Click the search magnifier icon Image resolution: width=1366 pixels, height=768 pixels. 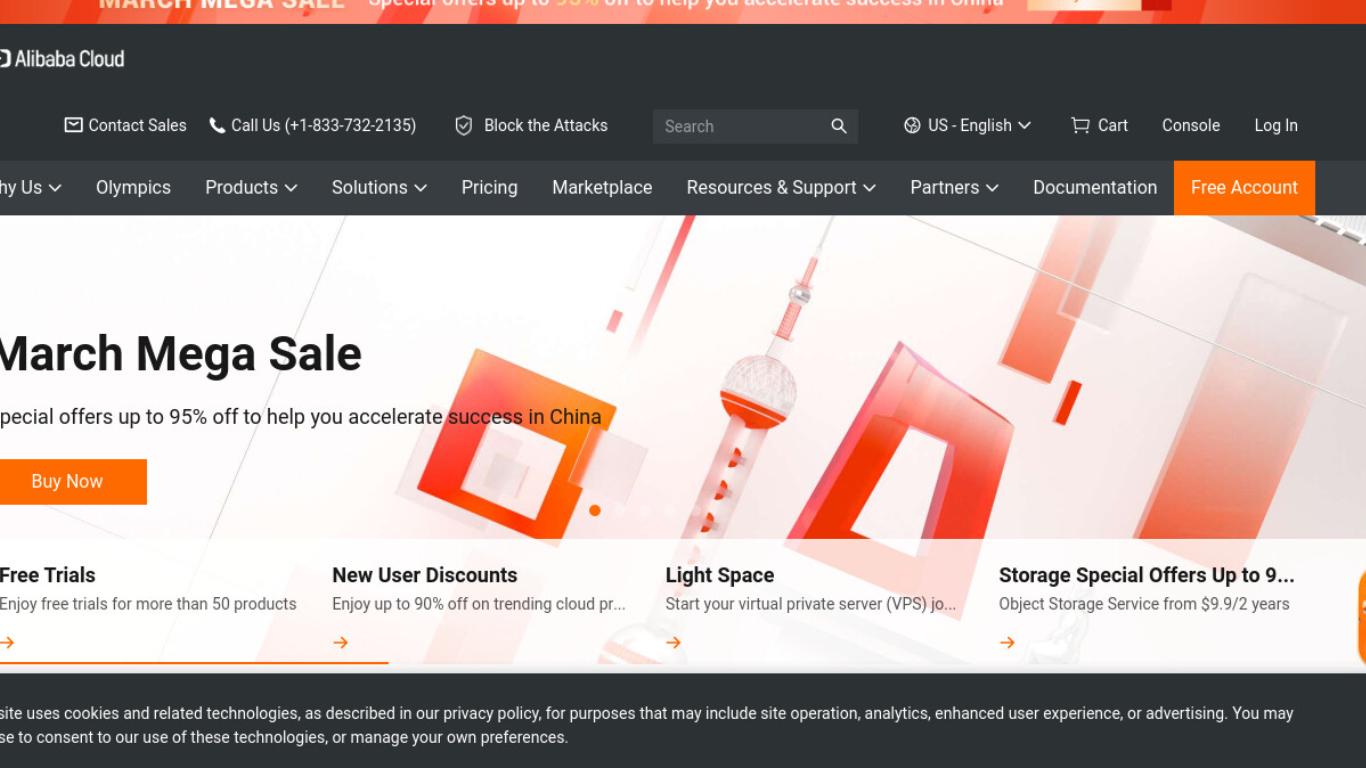click(839, 126)
